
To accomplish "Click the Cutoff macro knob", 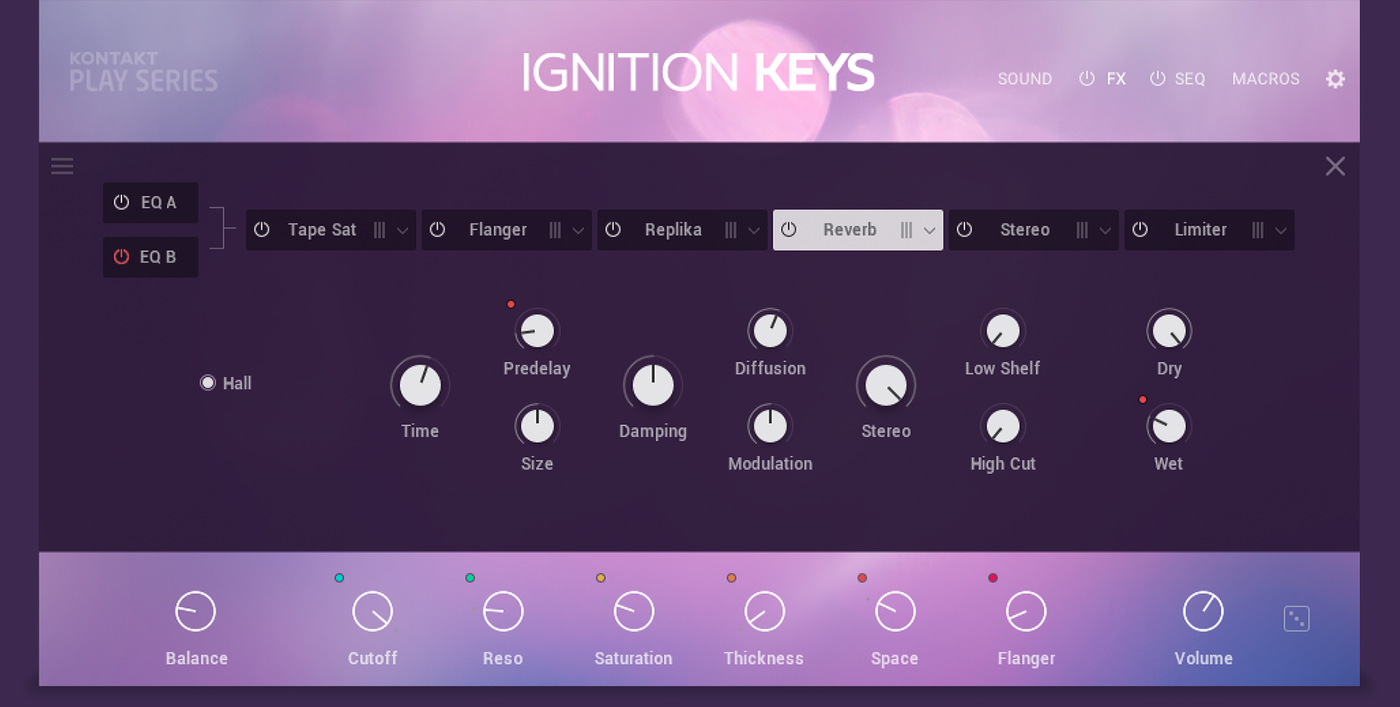I will [x=373, y=611].
